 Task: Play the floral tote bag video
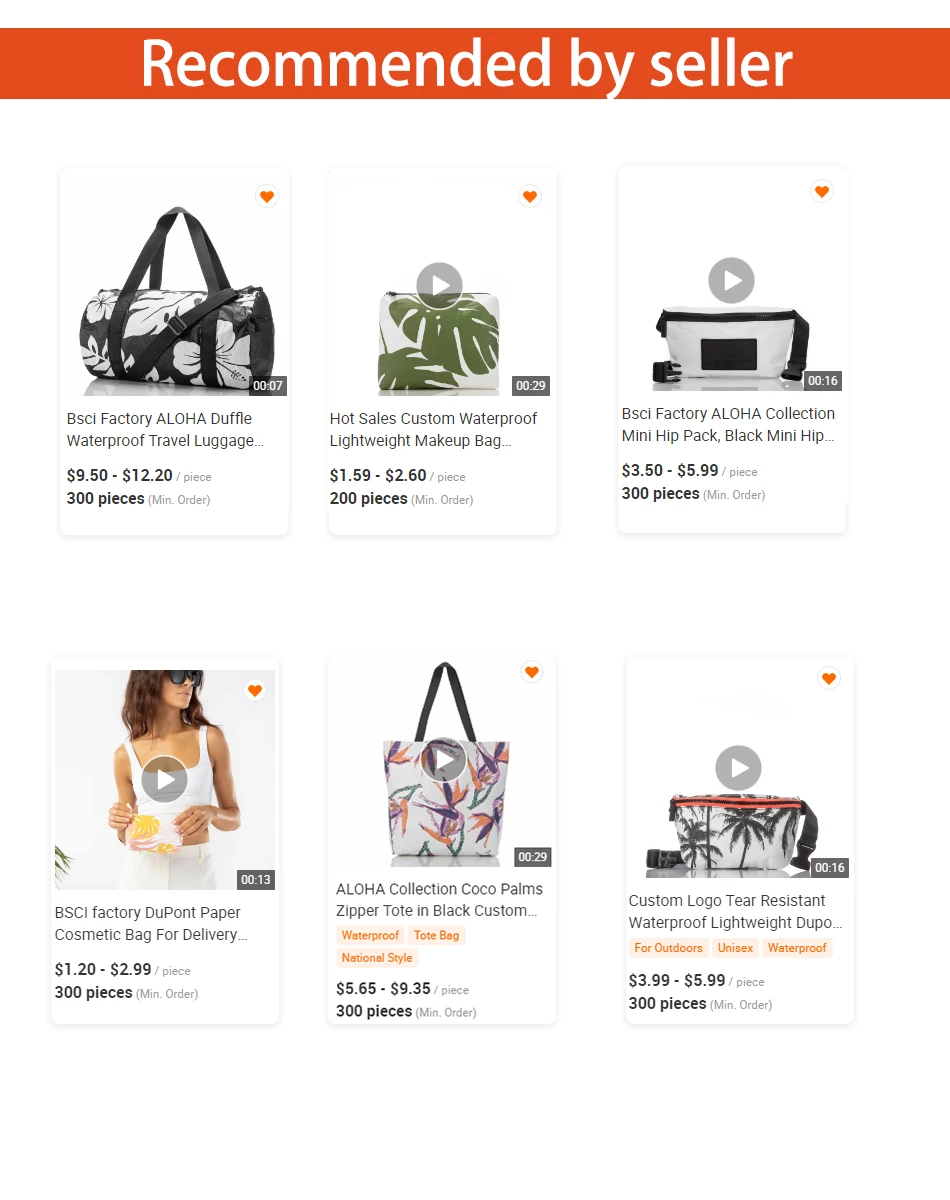[x=443, y=761]
